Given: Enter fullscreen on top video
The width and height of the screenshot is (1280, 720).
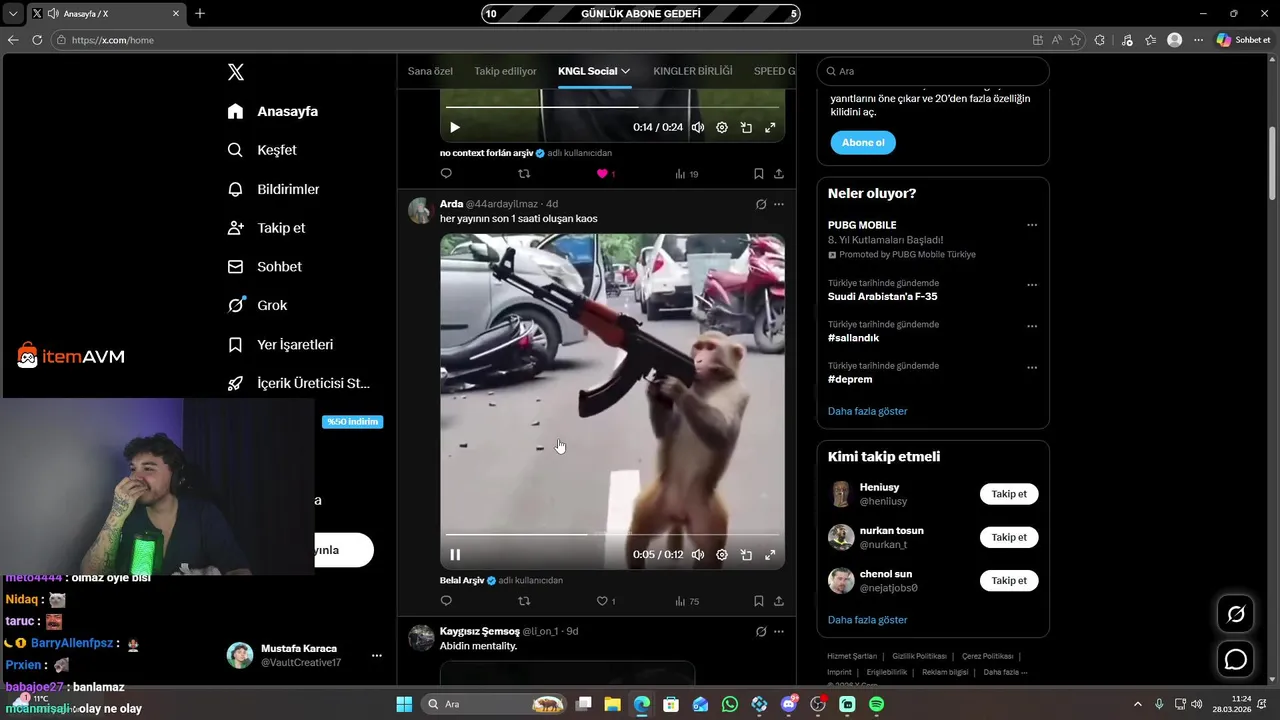Looking at the screenshot, I should (x=770, y=127).
